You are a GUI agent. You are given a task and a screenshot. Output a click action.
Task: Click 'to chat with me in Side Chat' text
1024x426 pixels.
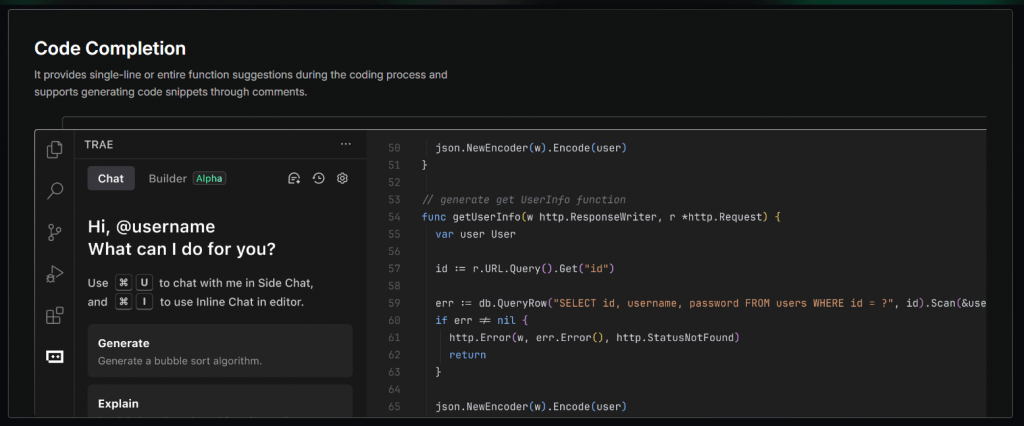click(236, 283)
